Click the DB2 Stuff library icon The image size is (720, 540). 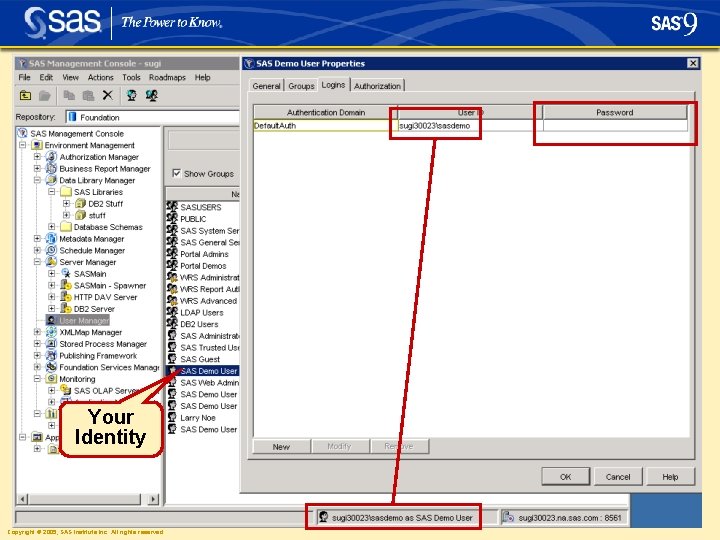point(81,203)
